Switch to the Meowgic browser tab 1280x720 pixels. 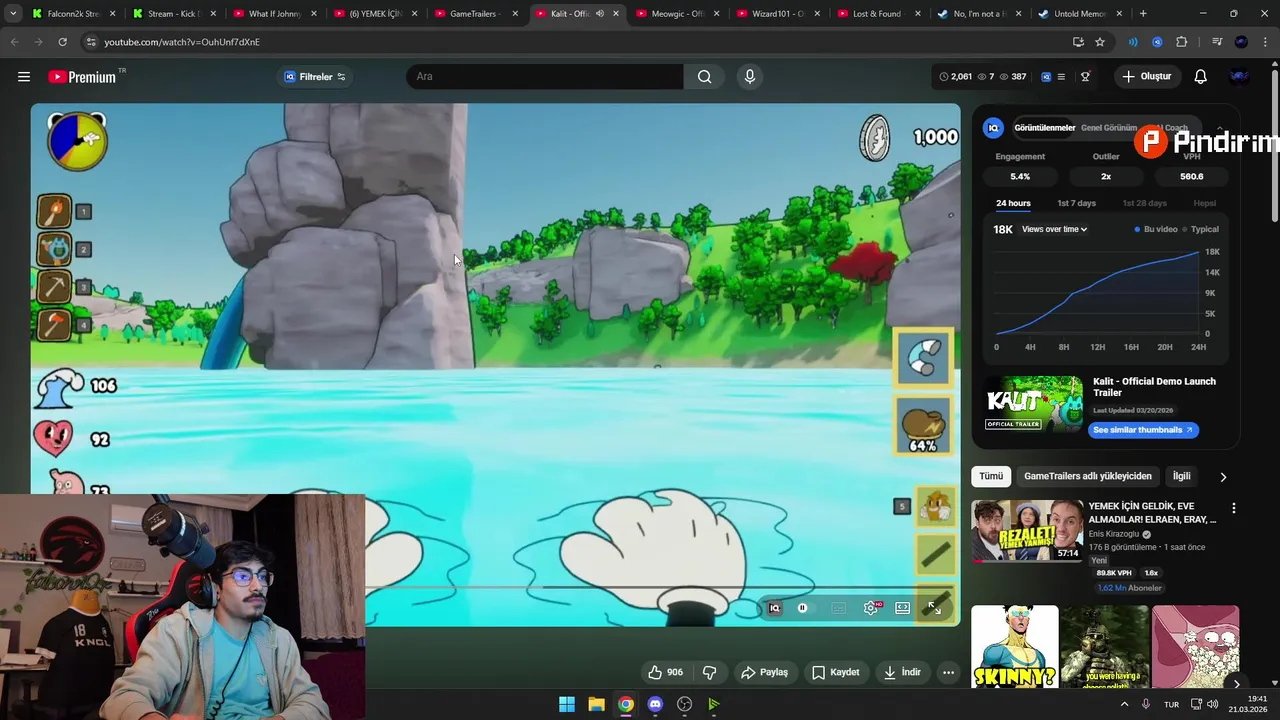(x=677, y=14)
